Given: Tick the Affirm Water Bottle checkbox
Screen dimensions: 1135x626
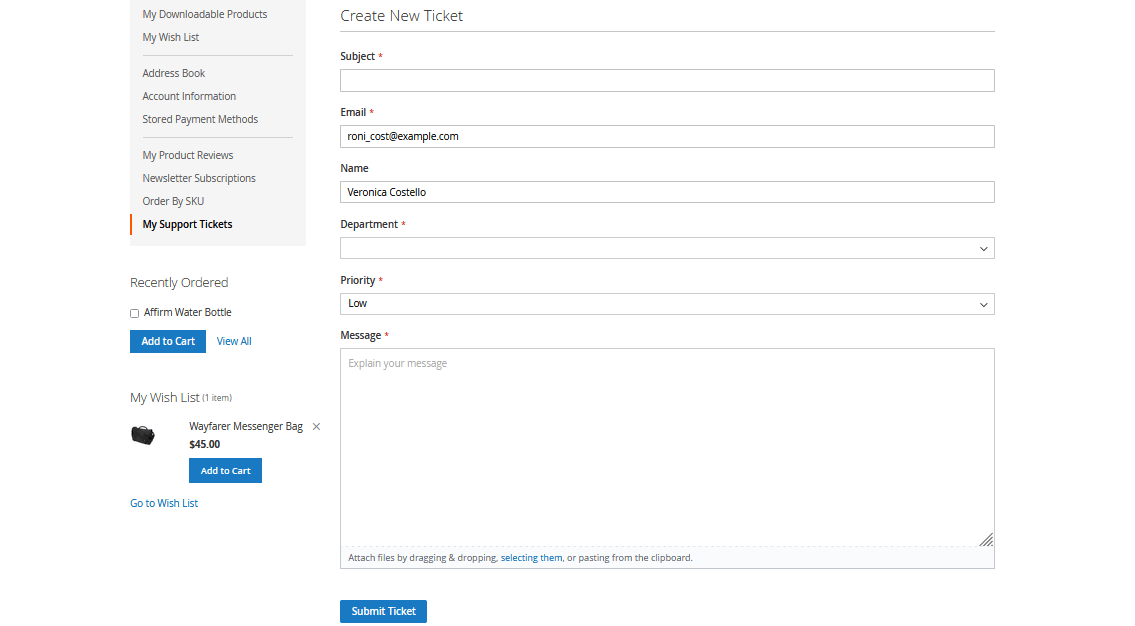Looking at the screenshot, I should (x=135, y=313).
